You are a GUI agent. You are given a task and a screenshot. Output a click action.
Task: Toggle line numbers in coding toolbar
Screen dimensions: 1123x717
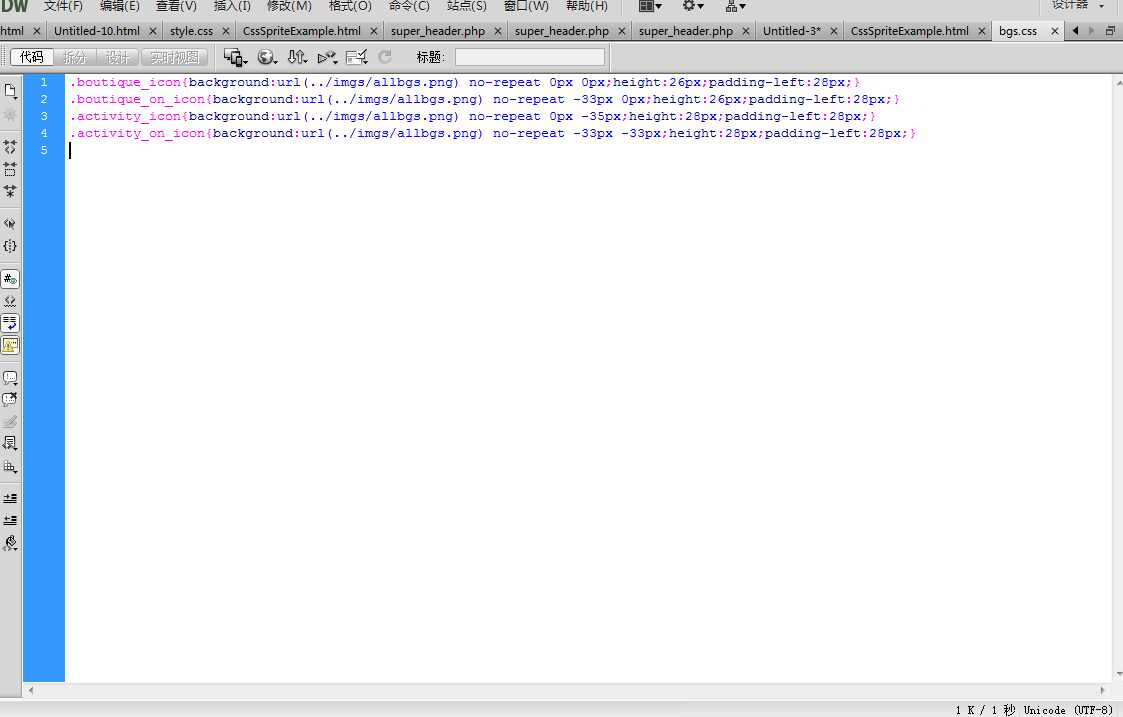(x=10, y=279)
